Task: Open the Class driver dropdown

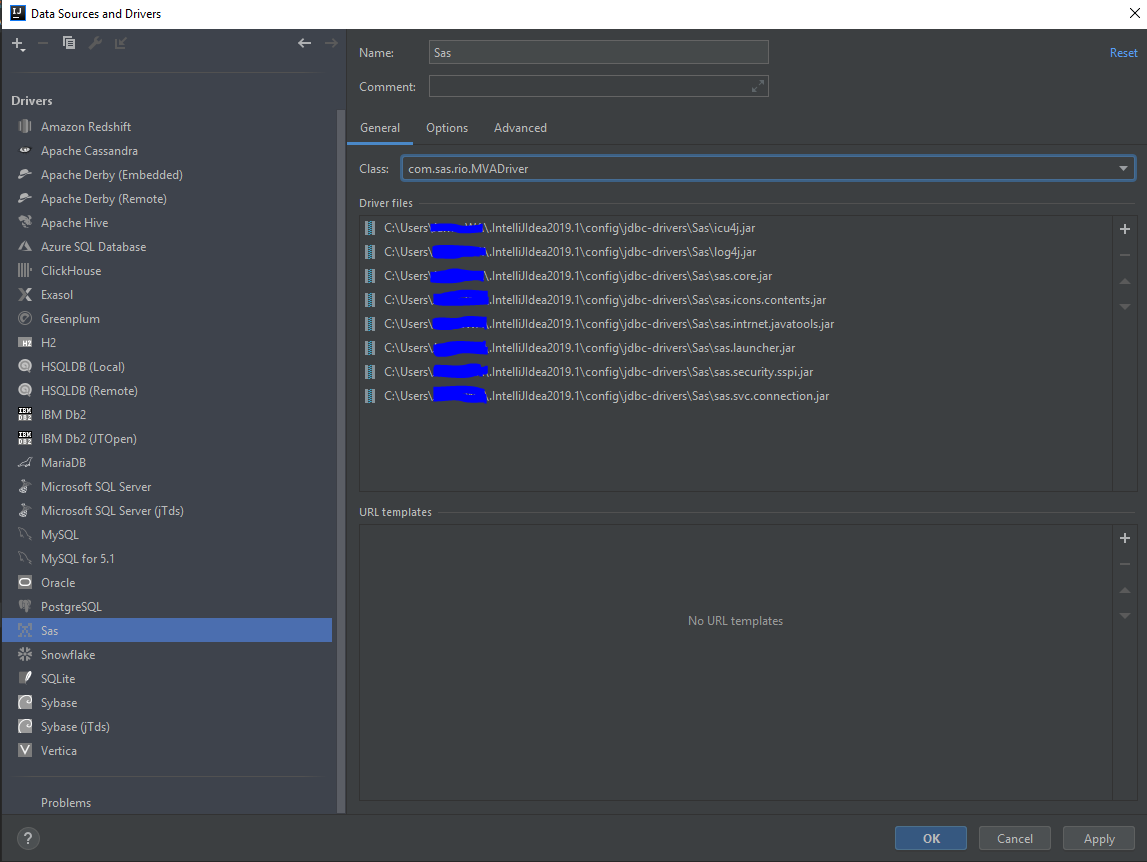Action: tap(1122, 168)
